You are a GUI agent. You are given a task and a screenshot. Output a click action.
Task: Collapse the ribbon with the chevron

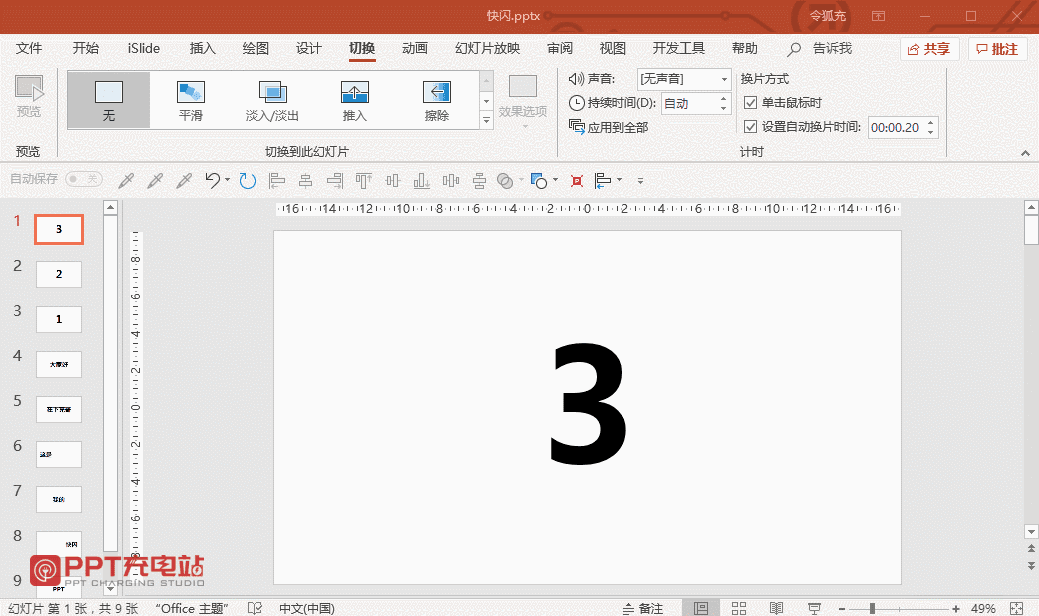tap(1025, 153)
